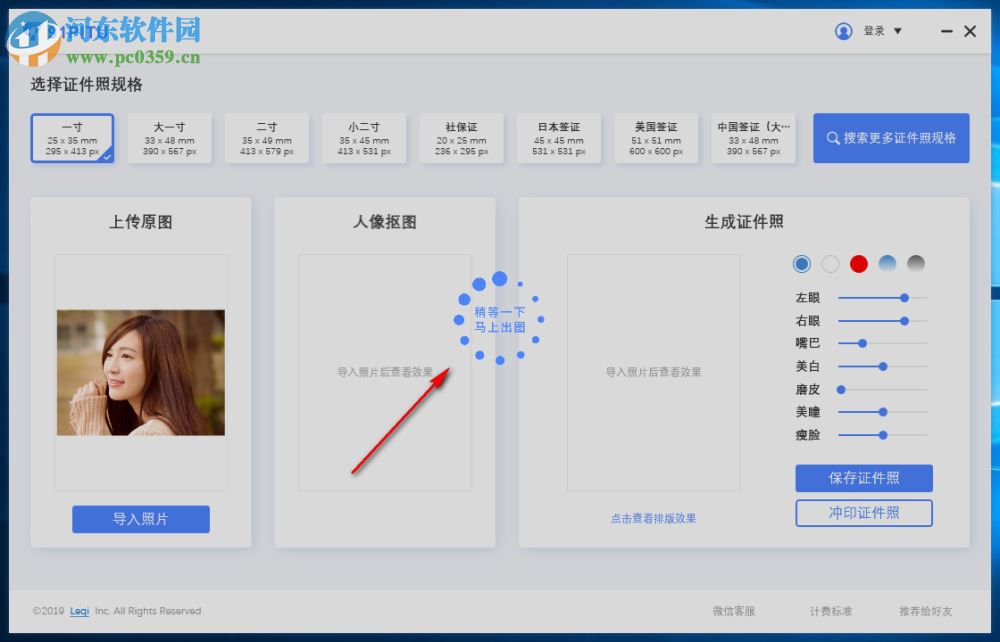Activate the 小二寸 size option
This screenshot has width=1000, height=642.
(364, 138)
